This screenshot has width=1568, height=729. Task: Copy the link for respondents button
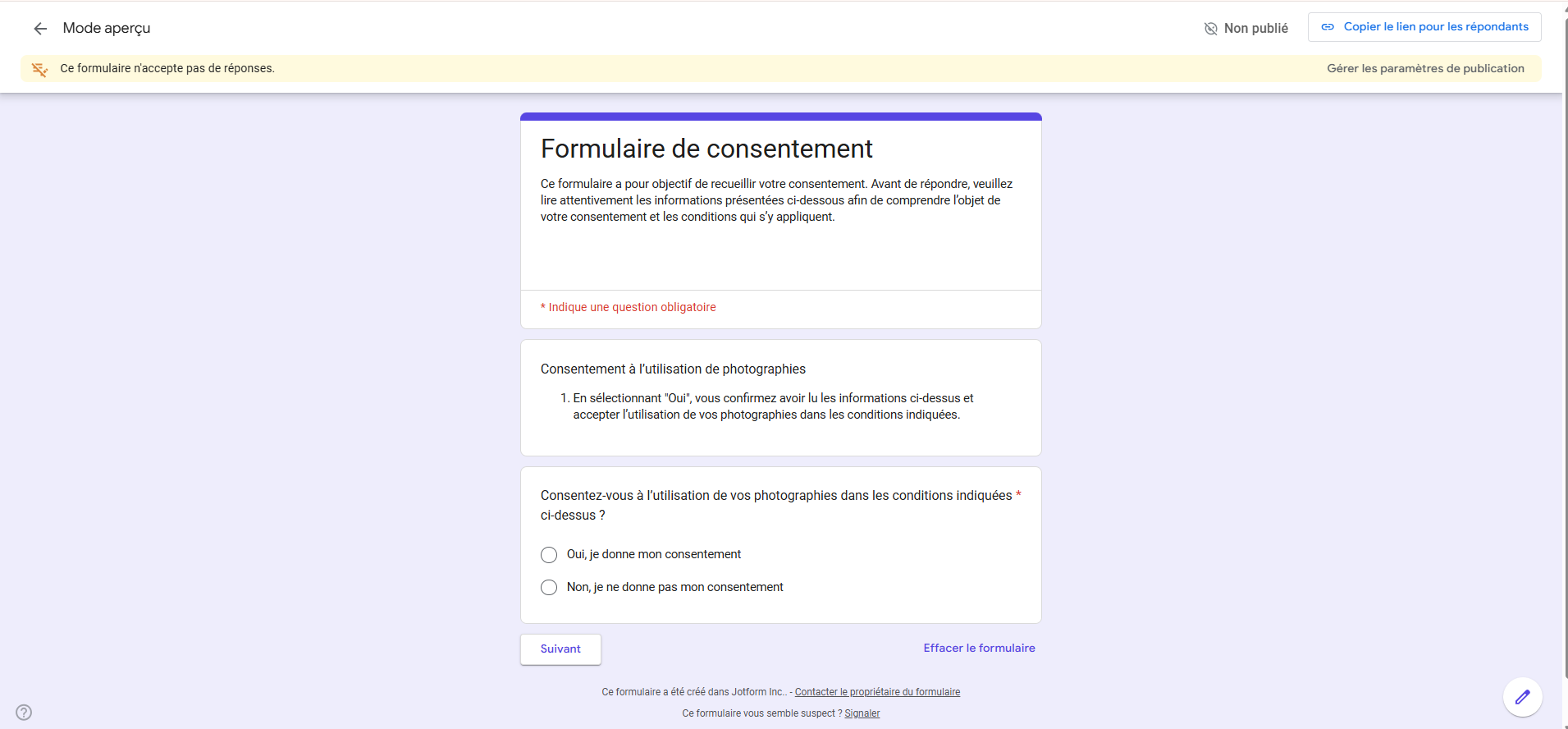coord(1424,27)
